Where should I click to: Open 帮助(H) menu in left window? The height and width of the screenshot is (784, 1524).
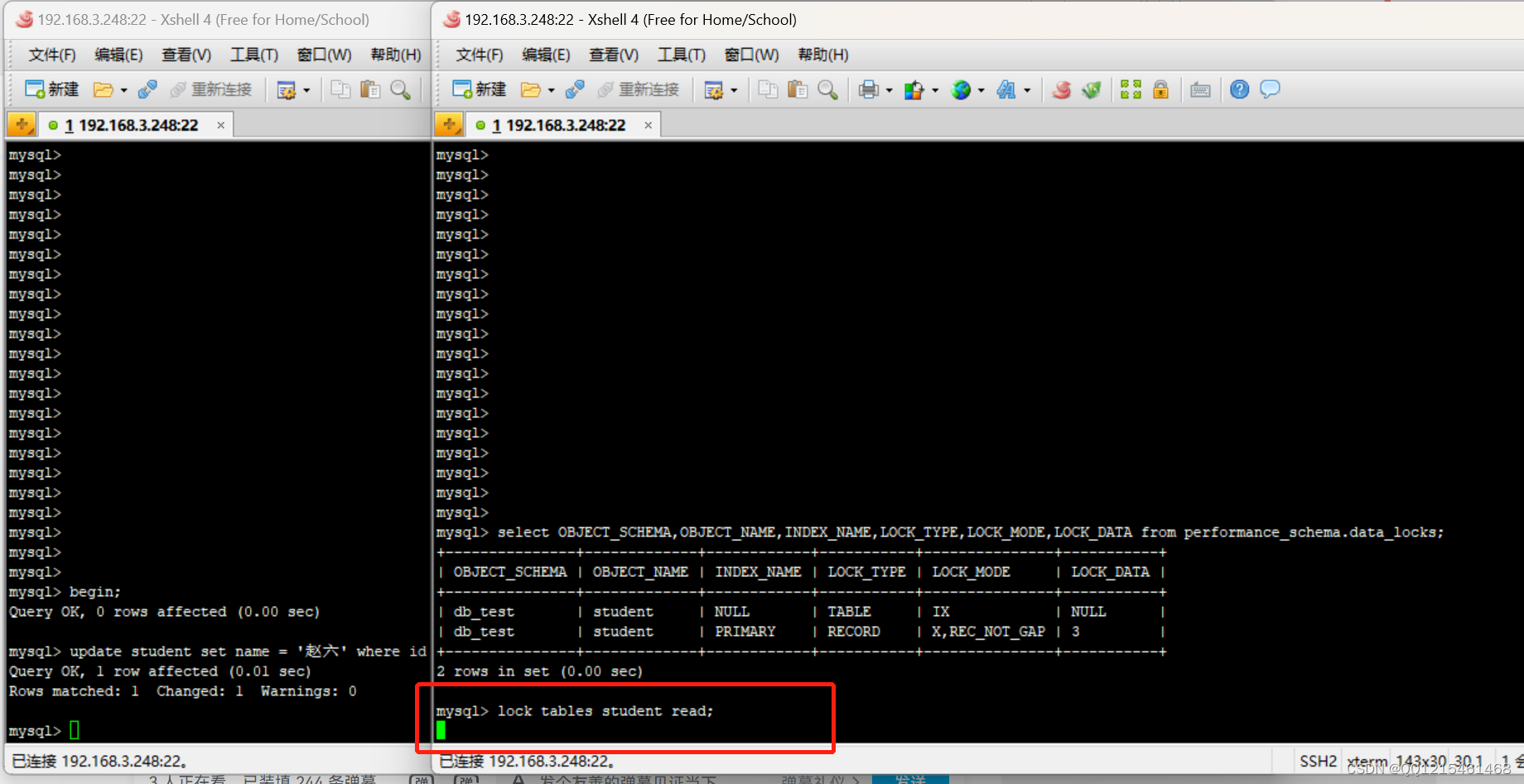396,55
